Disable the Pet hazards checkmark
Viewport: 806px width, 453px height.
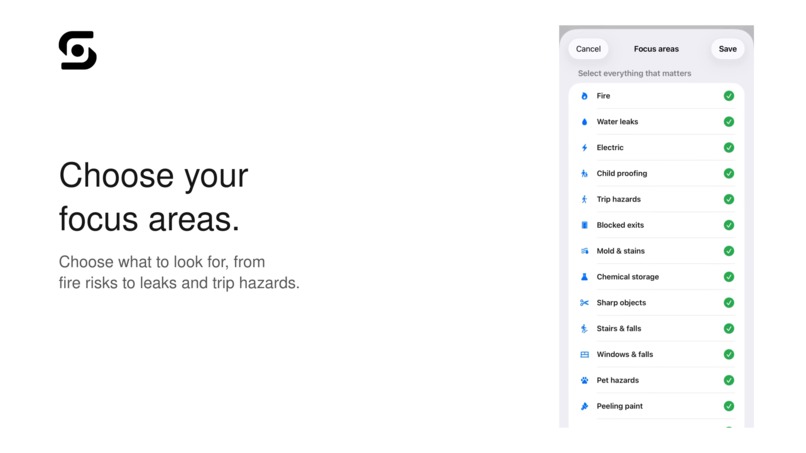(728, 380)
